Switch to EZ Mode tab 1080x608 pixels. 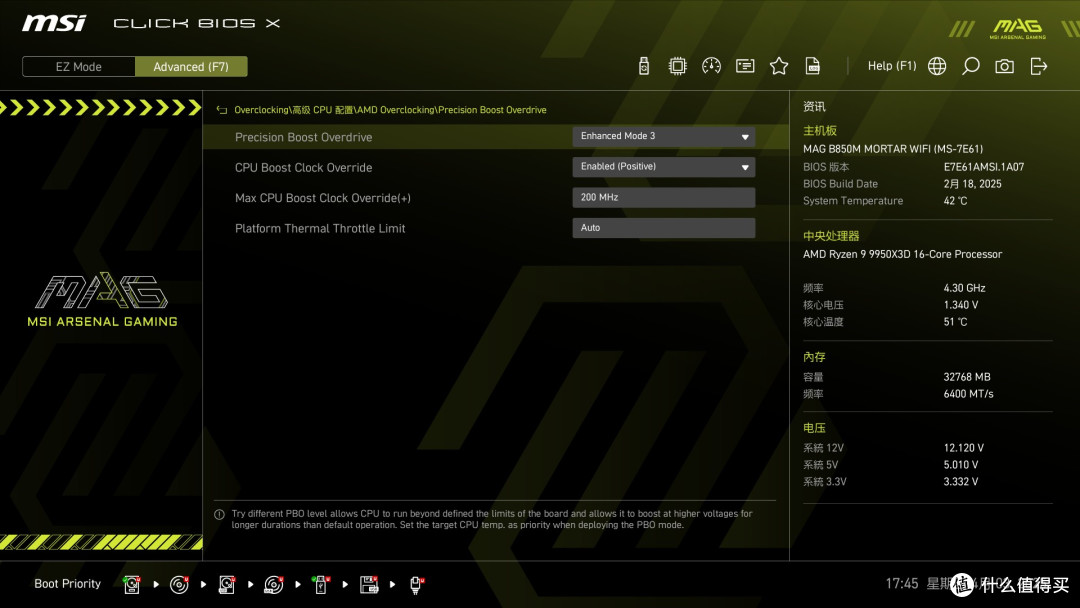click(79, 67)
